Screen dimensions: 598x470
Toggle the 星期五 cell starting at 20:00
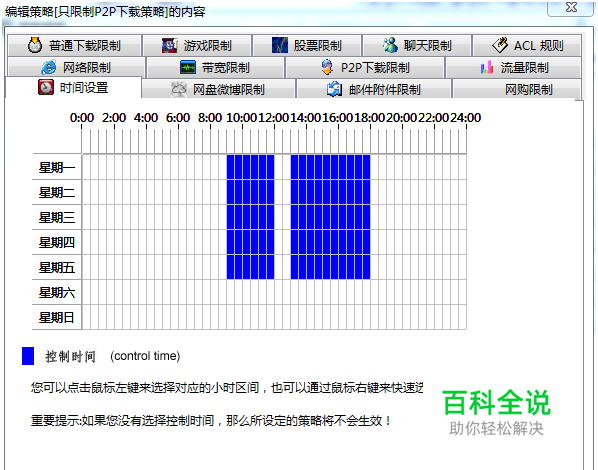(407, 267)
